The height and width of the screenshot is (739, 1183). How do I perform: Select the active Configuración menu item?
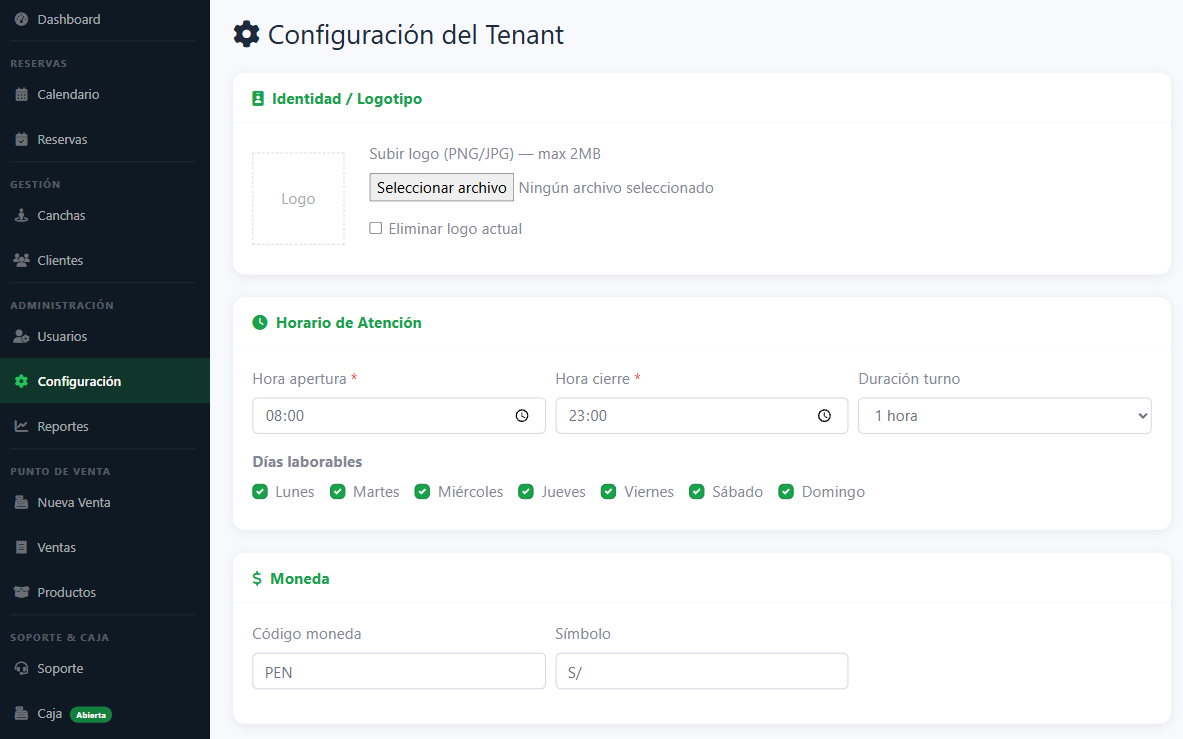click(105, 381)
